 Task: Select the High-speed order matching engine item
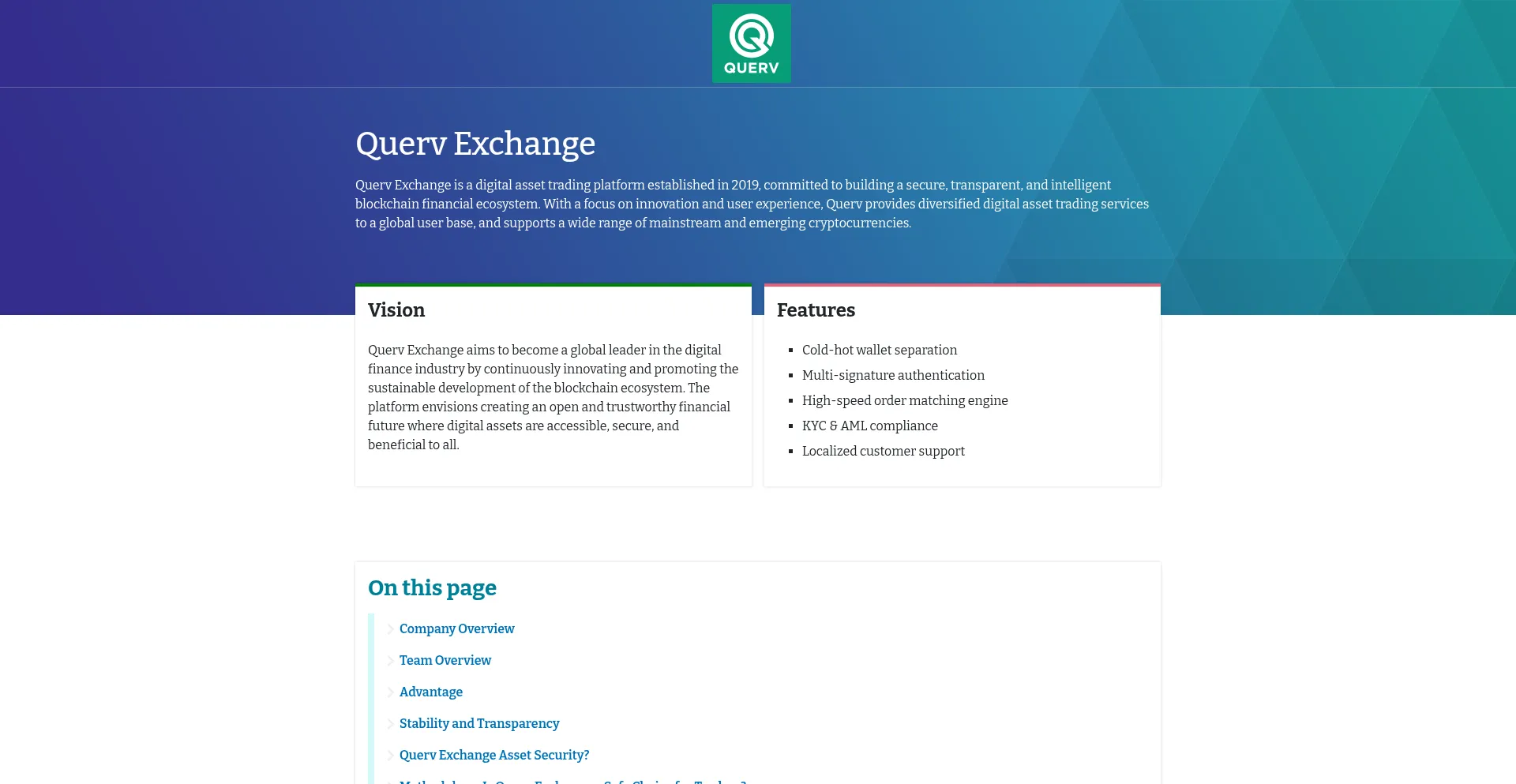(905, 400)
